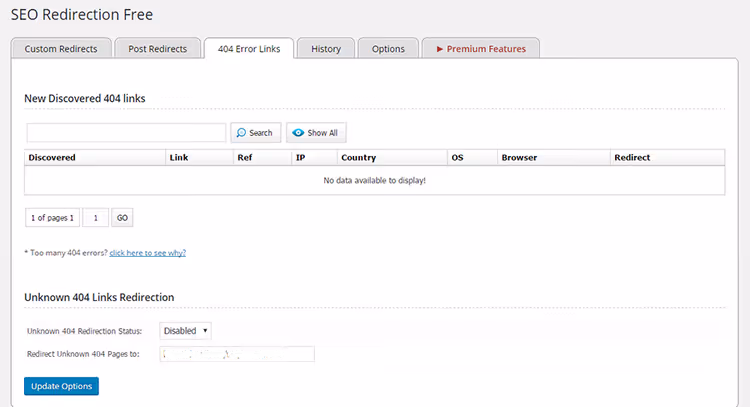This screenshot has height=407, width=750.
Task: Open the History tab
Action: (x=326, y=48)
